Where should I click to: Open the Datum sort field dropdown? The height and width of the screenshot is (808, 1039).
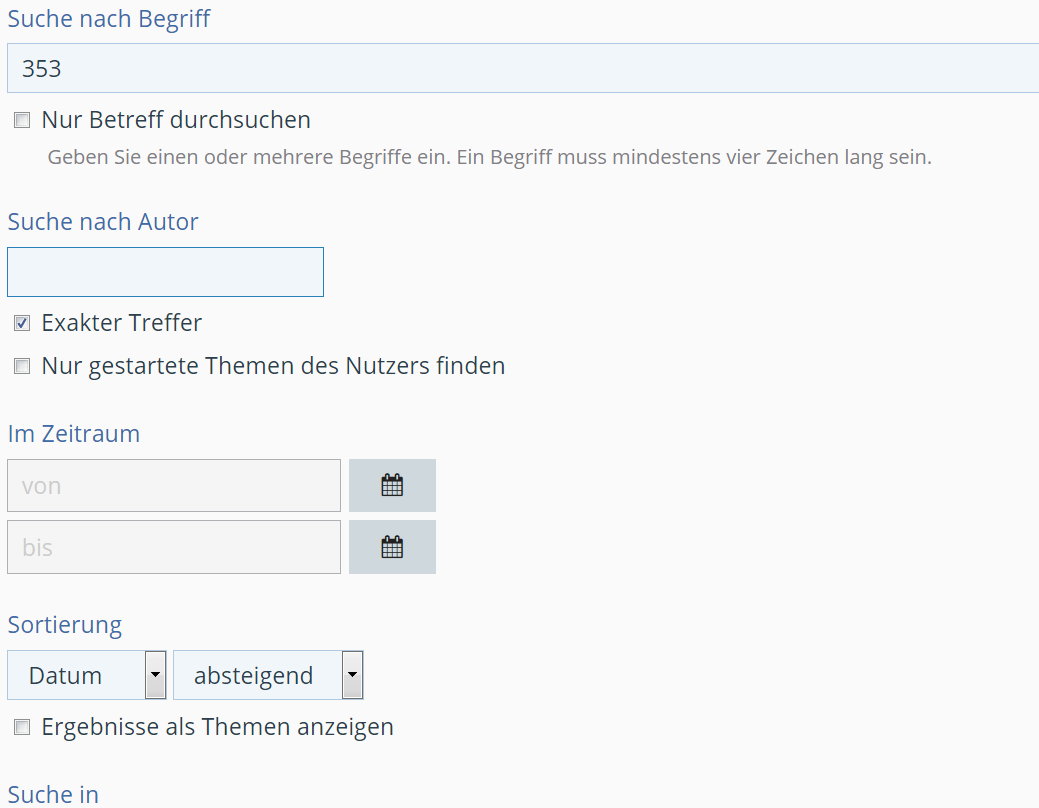(x=86, y=675)
